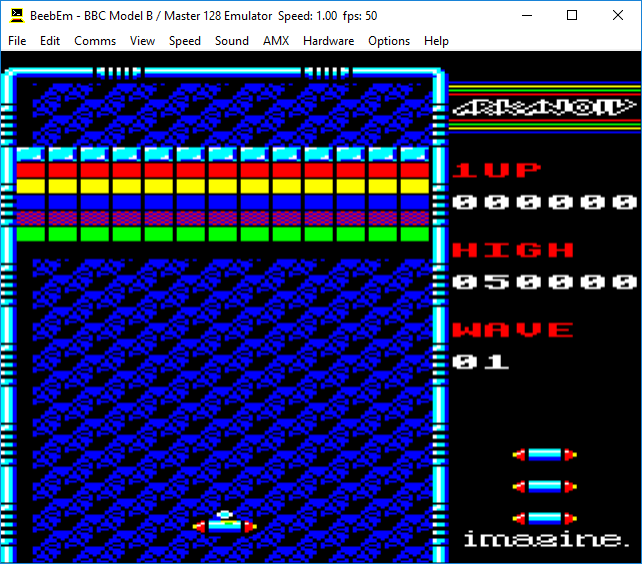The image size is (642, 564).
Task: Click the left enemy hatch on top wall
Action: pyautogui.click(x=119, y=73)
